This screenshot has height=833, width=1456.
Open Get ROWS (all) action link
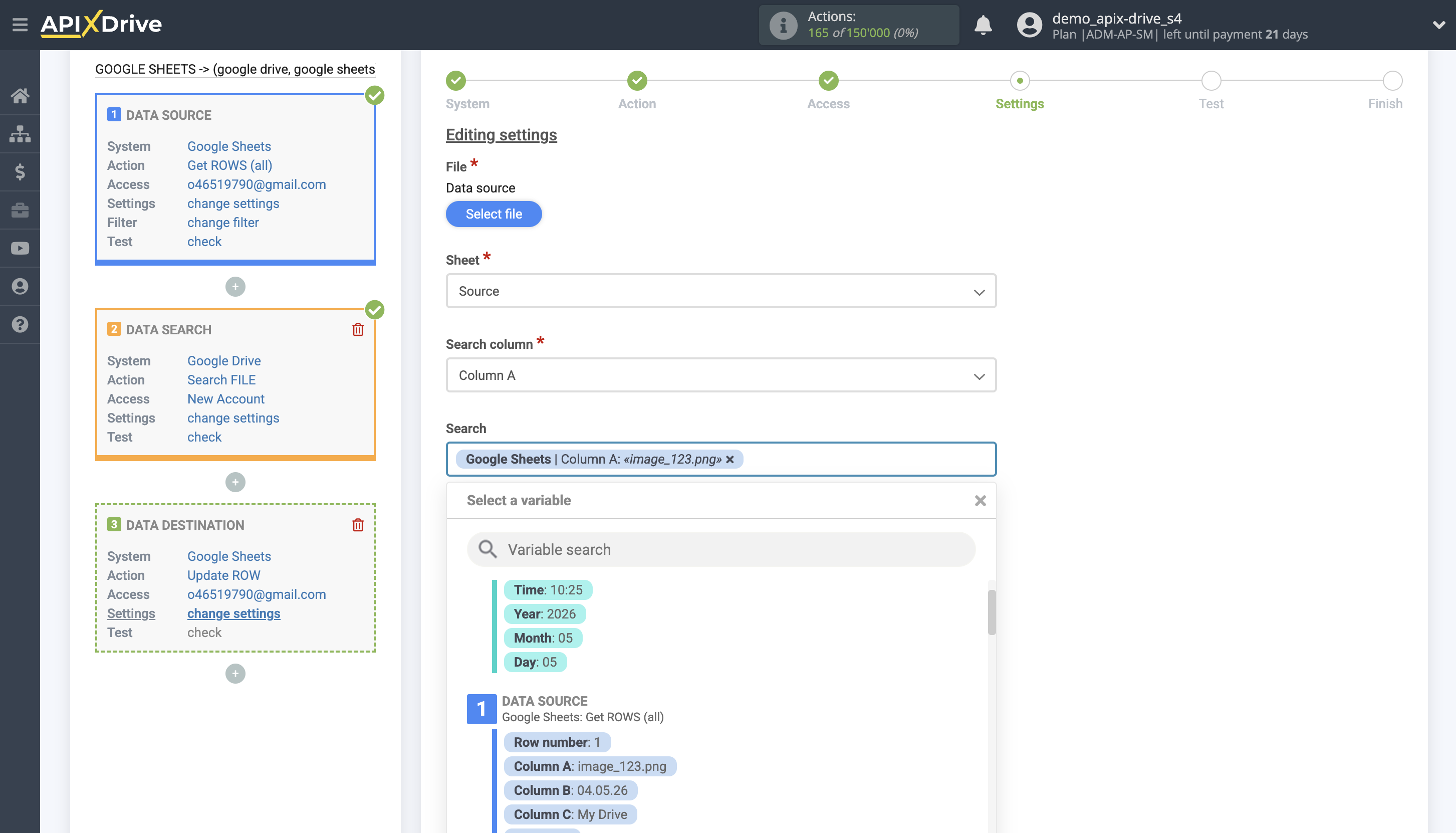229,165
